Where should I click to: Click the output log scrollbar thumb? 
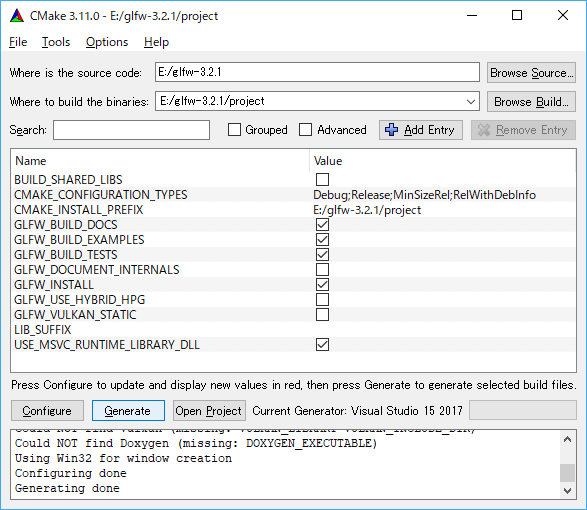pos(568,473)
